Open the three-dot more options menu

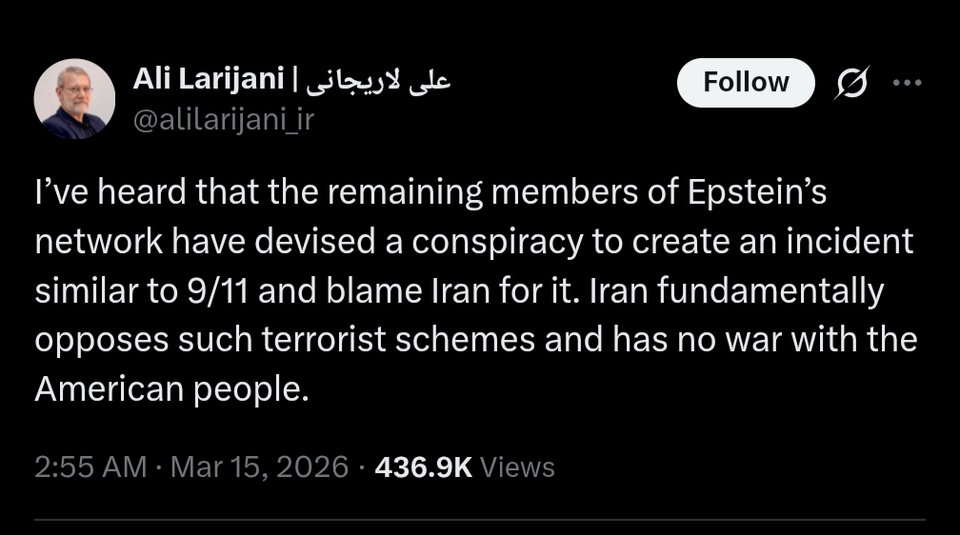[907, 83]
